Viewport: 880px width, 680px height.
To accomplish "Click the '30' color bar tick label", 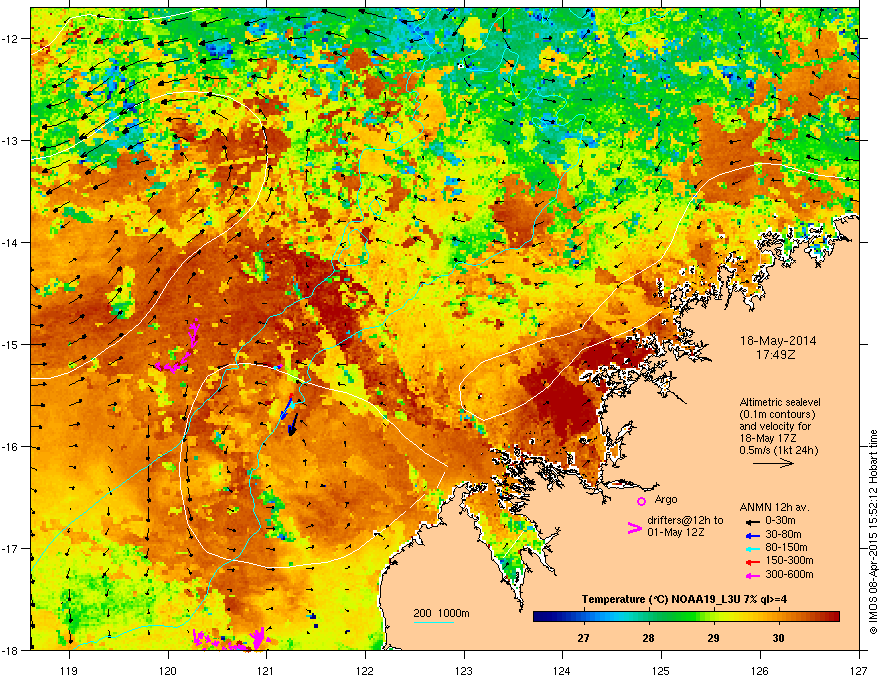I will [x=778, y=638].
